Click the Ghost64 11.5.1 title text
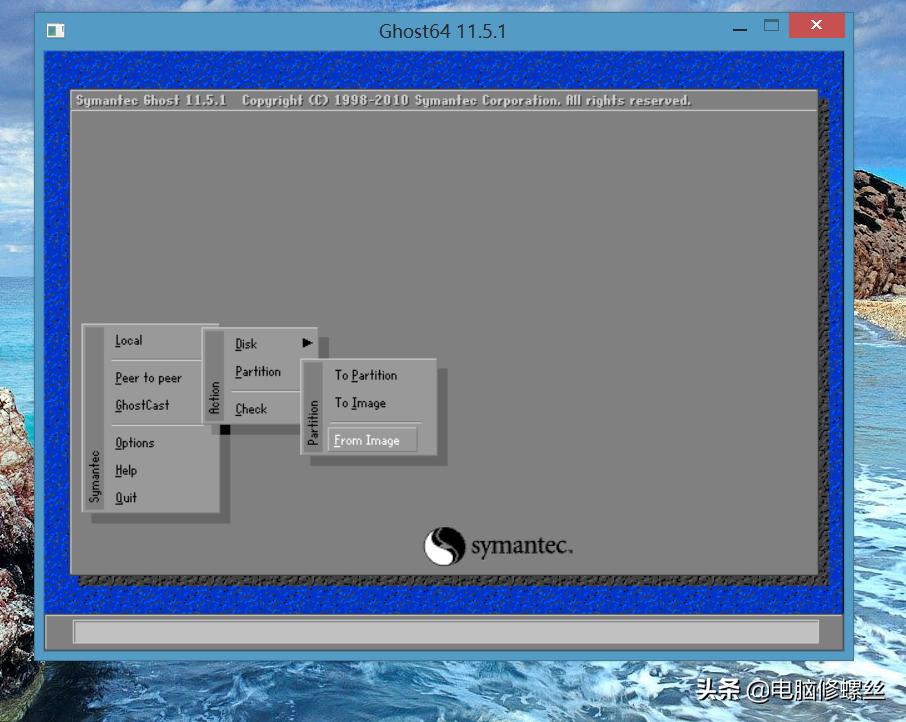The width and height of the screenshot is (906, 722). pos(443,31)
